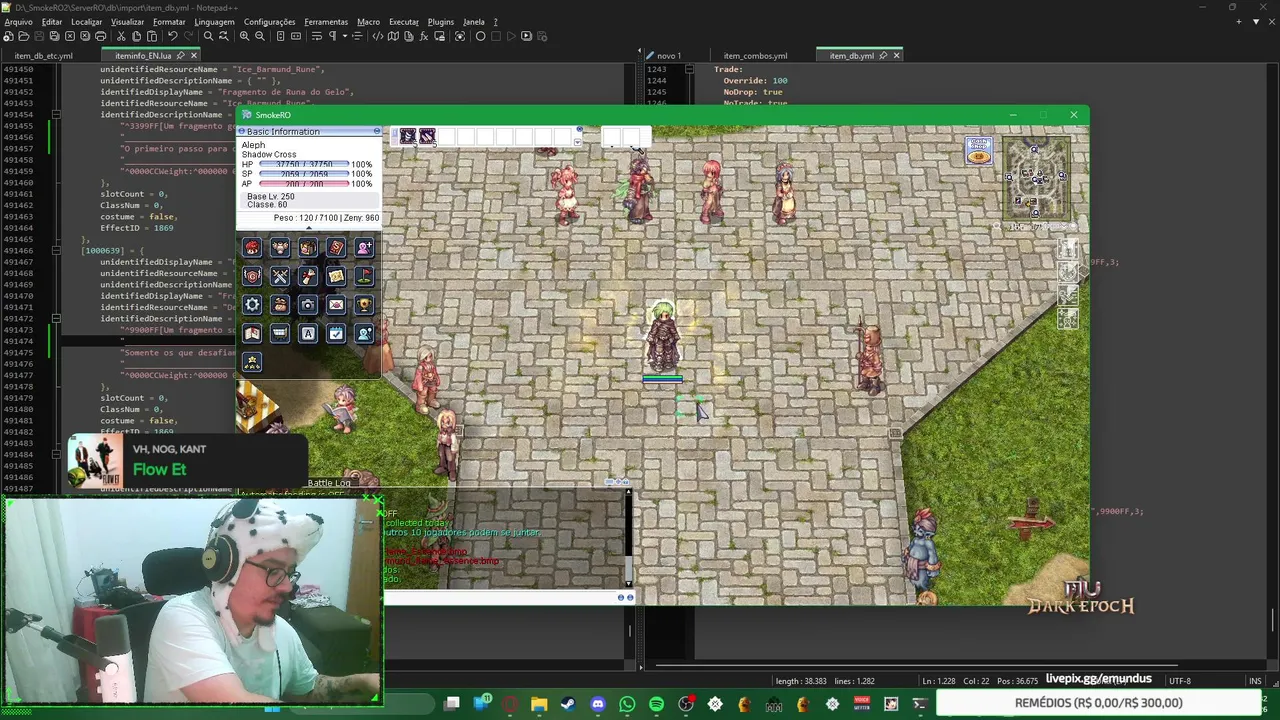This screenshot has width=1280, height=720.
Task: Open the skill book S icon
Action: click(336, 247)
